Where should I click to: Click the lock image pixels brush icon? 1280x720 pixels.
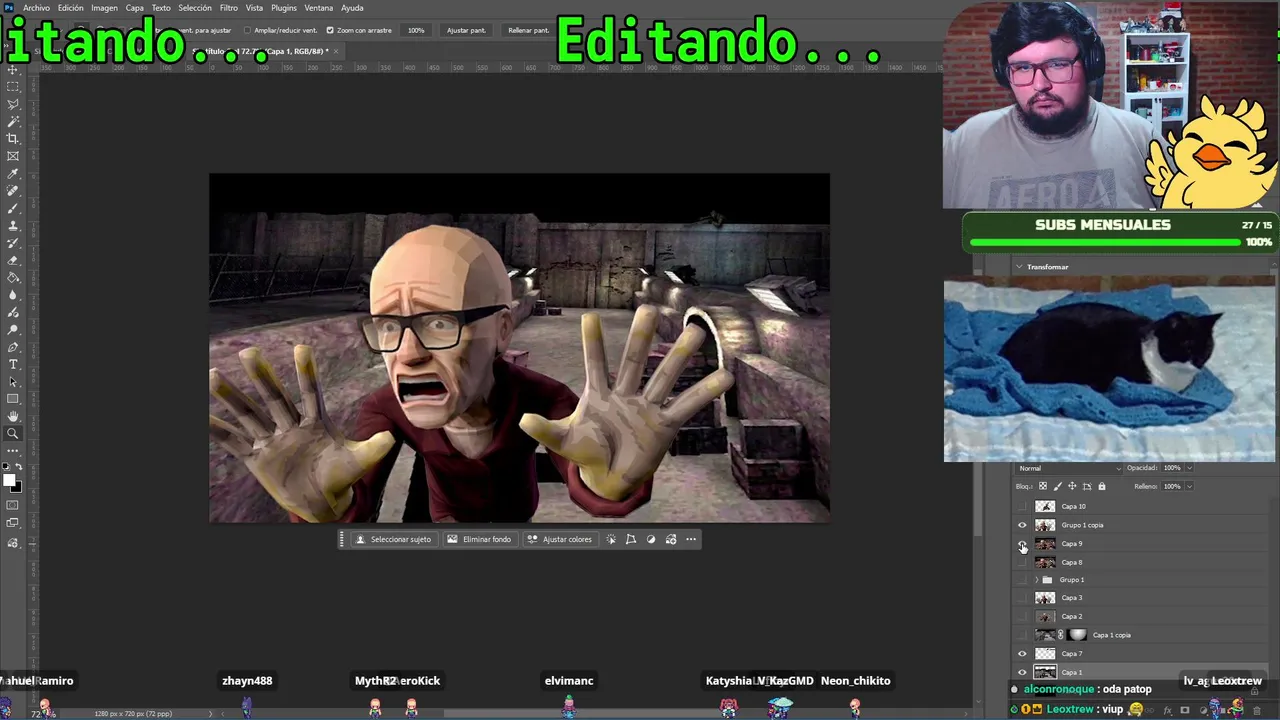coord(1058,487)
